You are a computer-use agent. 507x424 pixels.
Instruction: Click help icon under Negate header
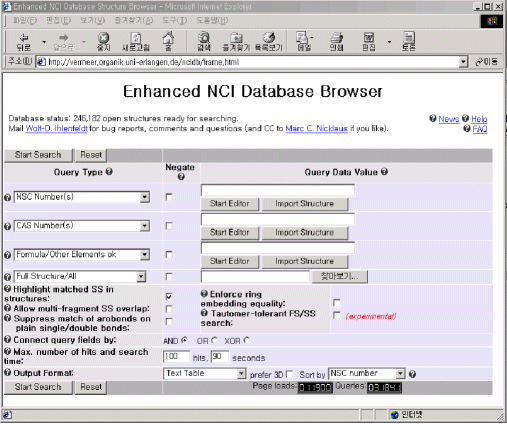click(x=181, y=176)
